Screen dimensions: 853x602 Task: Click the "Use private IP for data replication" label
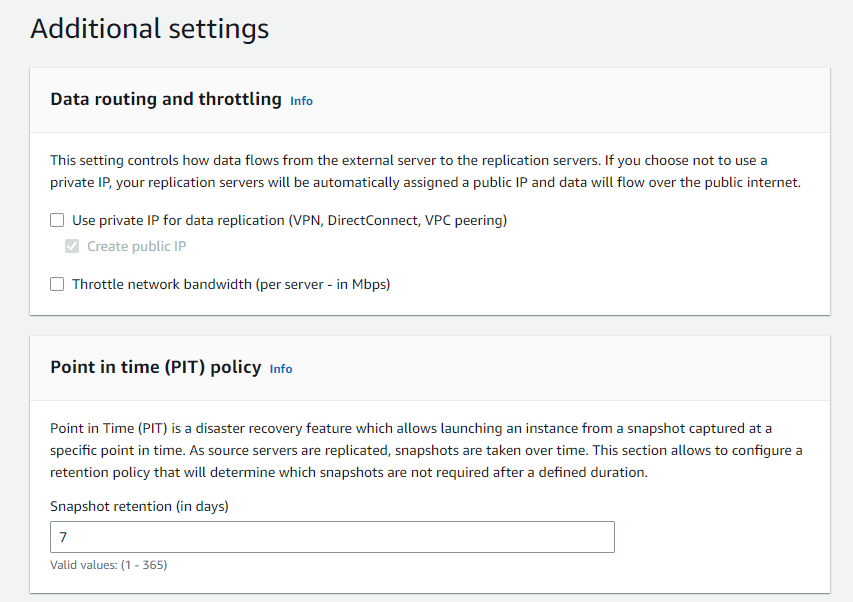point(178,220)
